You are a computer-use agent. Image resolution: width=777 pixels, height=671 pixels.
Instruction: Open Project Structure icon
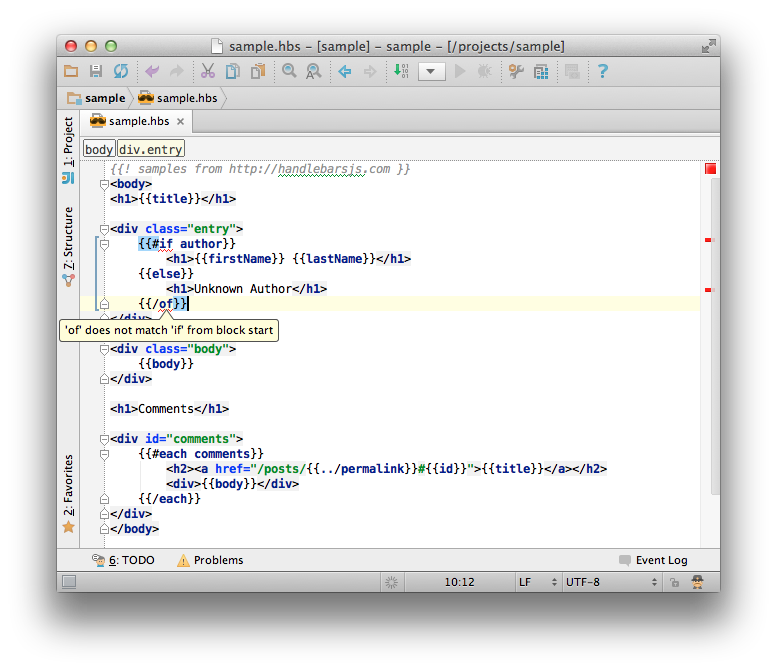coord(541,71)
